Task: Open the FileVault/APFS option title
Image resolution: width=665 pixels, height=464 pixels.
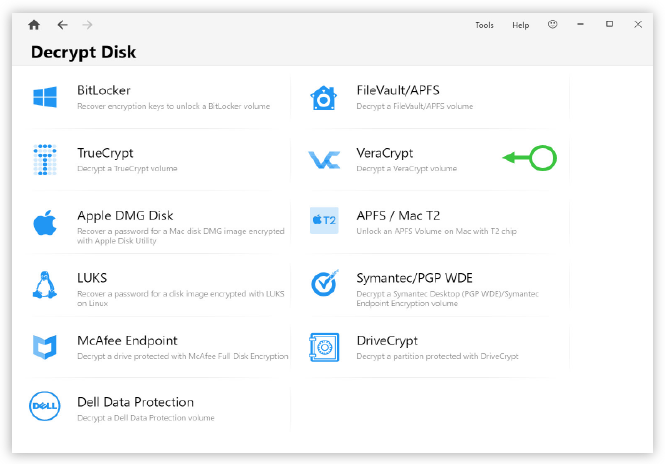Action: coord(398,90)
